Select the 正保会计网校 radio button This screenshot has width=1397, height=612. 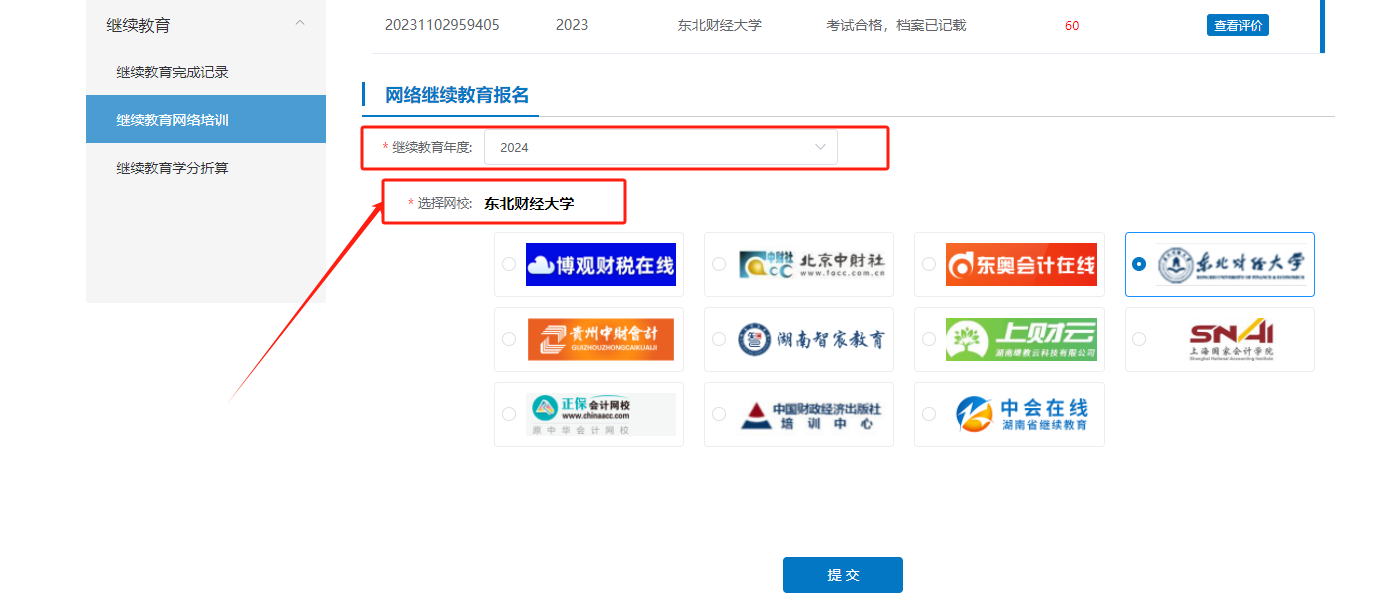509,414
